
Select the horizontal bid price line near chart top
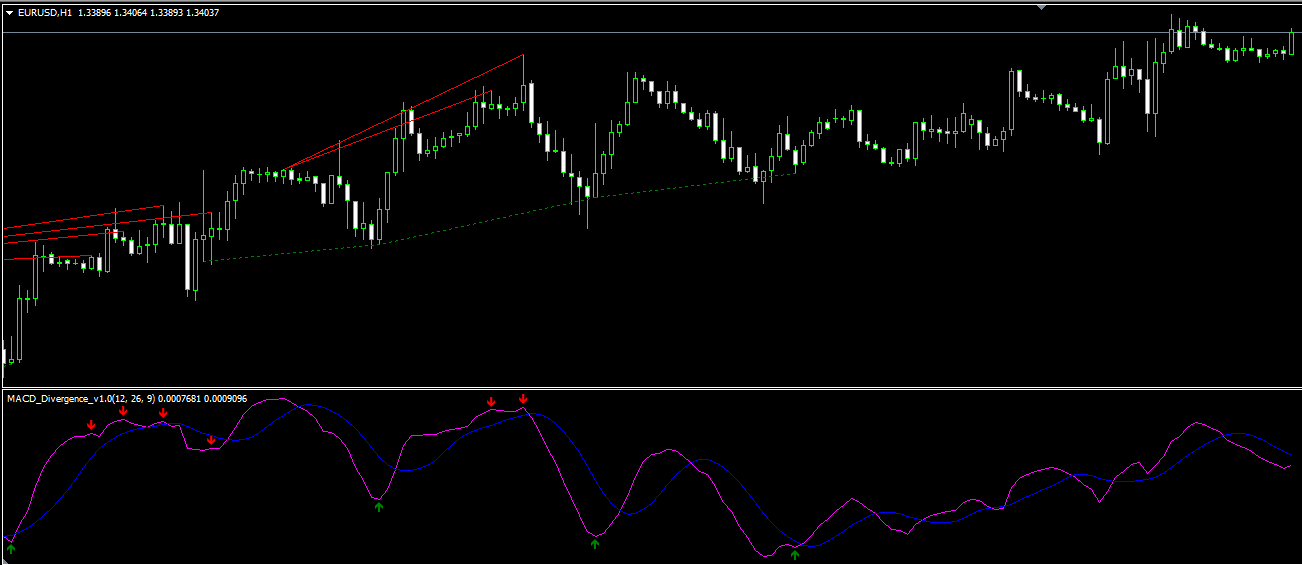click(651, 33)
